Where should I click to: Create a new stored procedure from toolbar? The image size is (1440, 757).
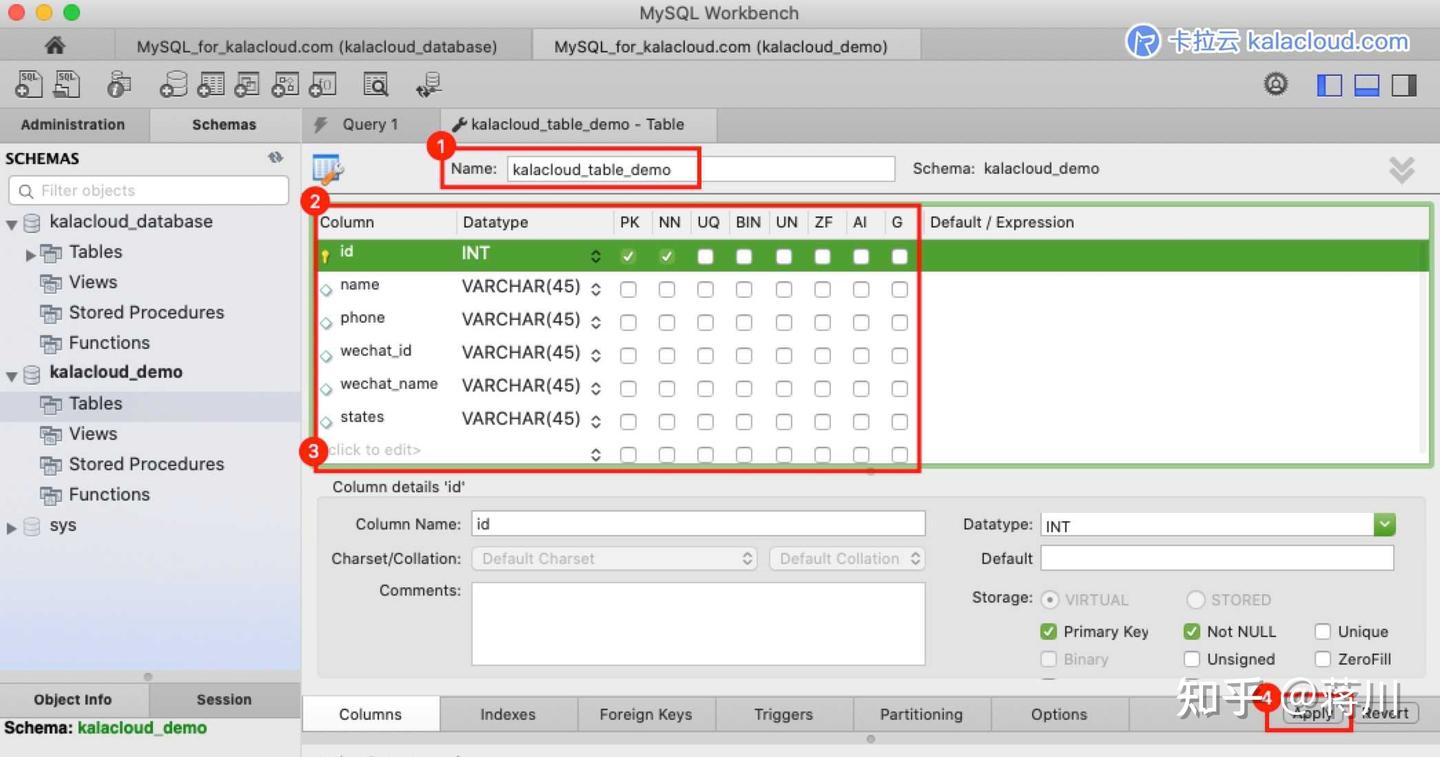point(284,84)
